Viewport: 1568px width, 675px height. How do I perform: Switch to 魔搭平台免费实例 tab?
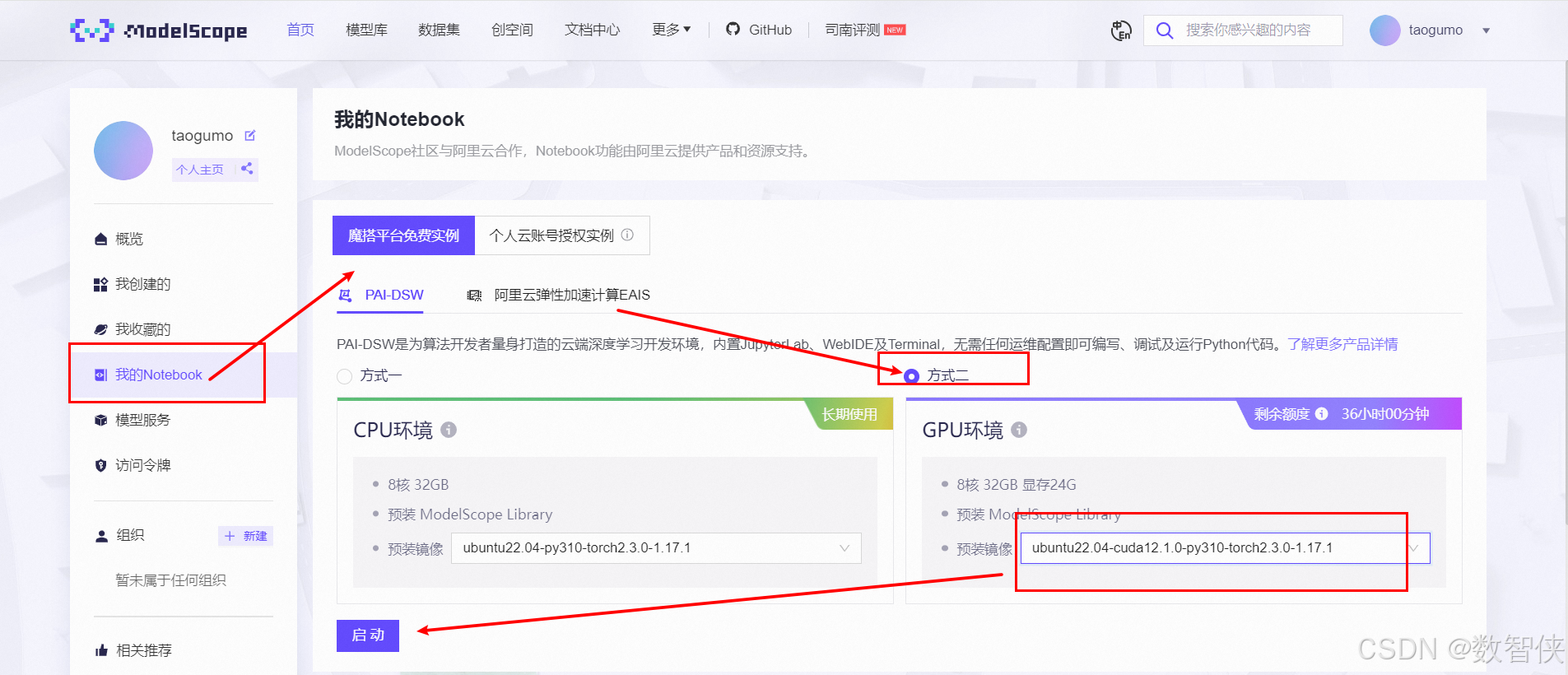pos(403,235)
